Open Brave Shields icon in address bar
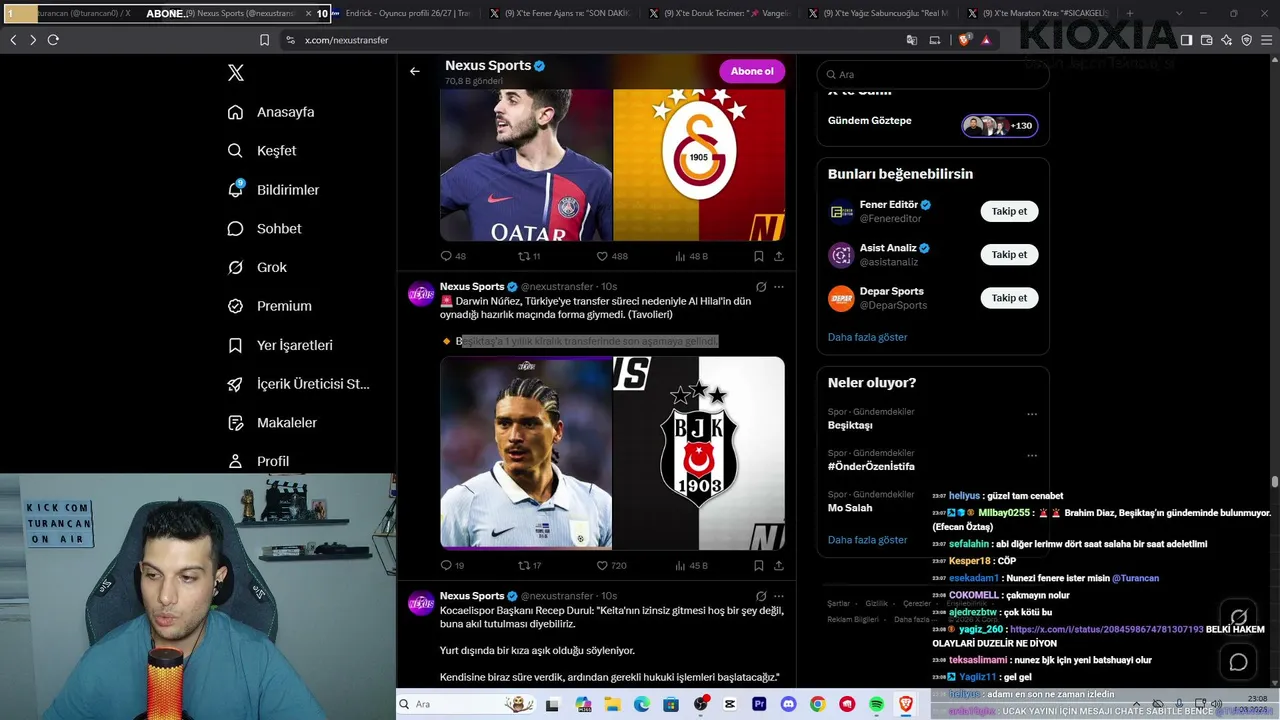Viewport: 1280px width, 720px height. point(964,40)
